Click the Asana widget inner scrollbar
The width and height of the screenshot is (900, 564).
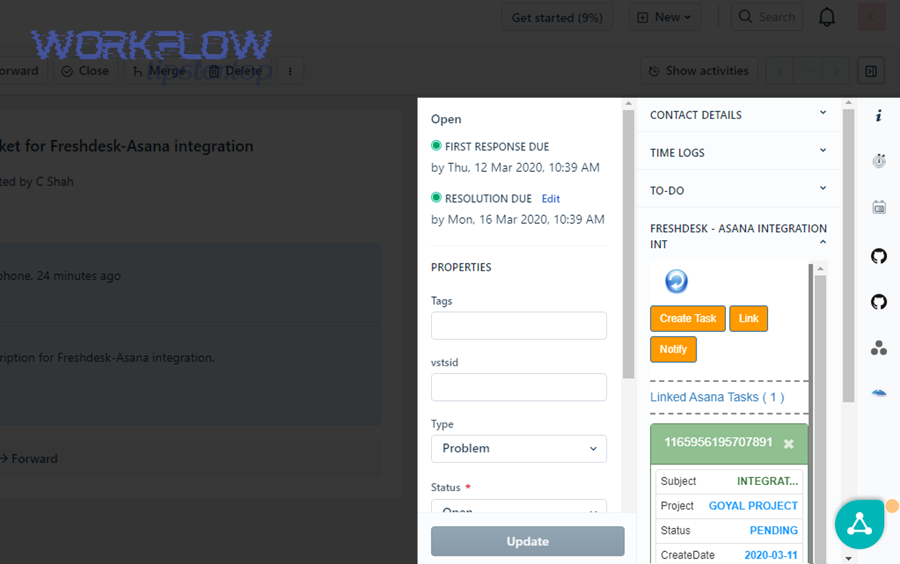click(820, 419)
